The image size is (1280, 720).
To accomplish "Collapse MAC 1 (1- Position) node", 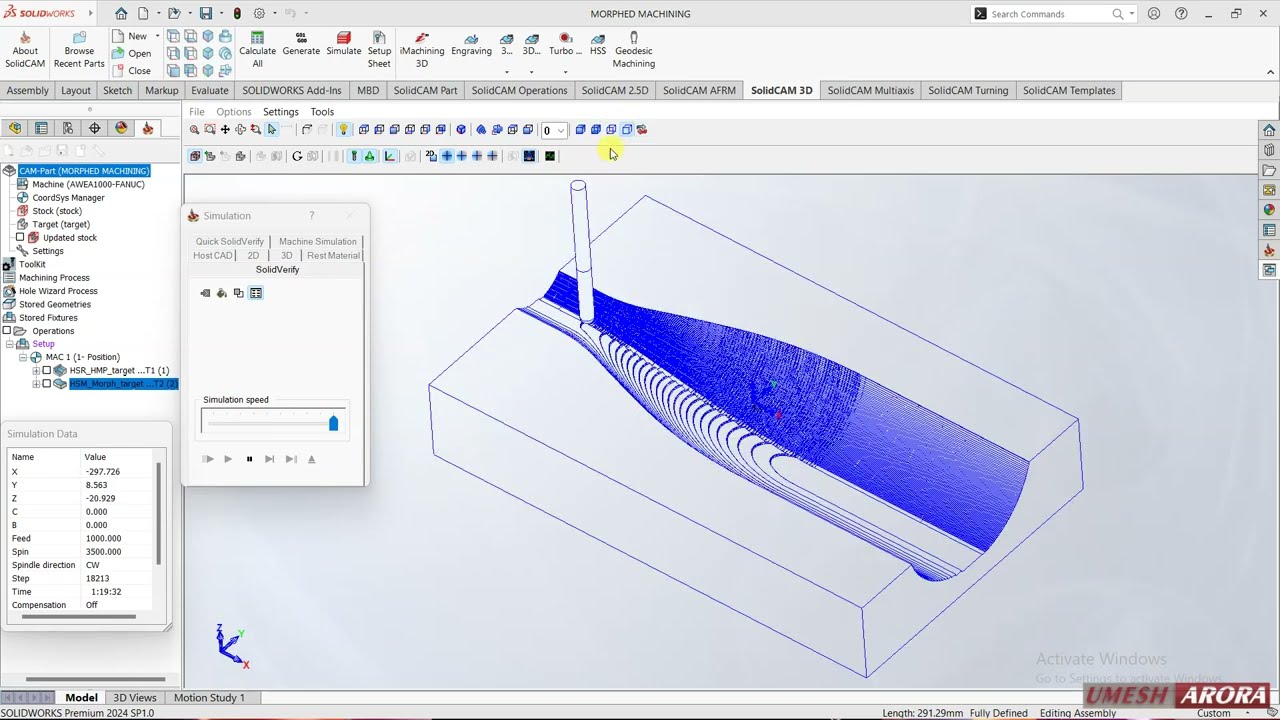I will click(x=23, y=357).
